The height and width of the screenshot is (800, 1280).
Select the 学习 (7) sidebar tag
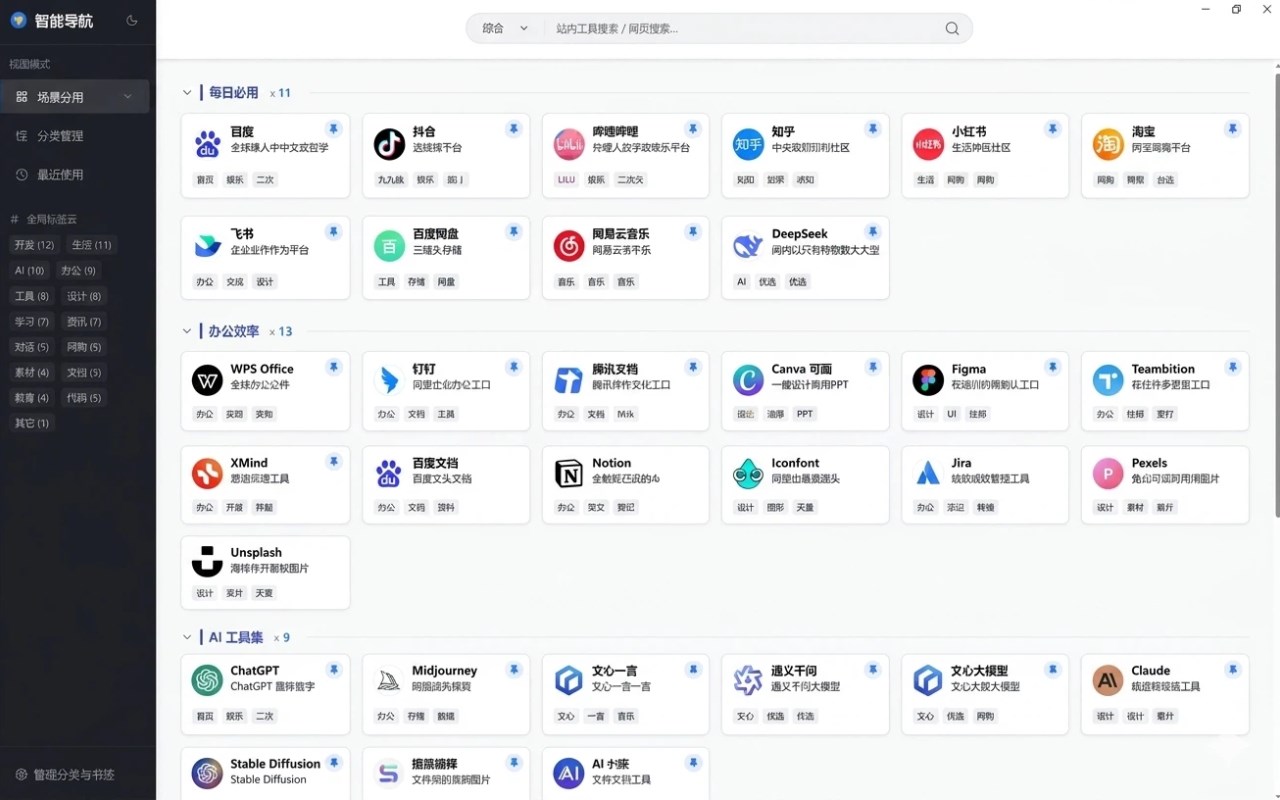pos(31,322)
